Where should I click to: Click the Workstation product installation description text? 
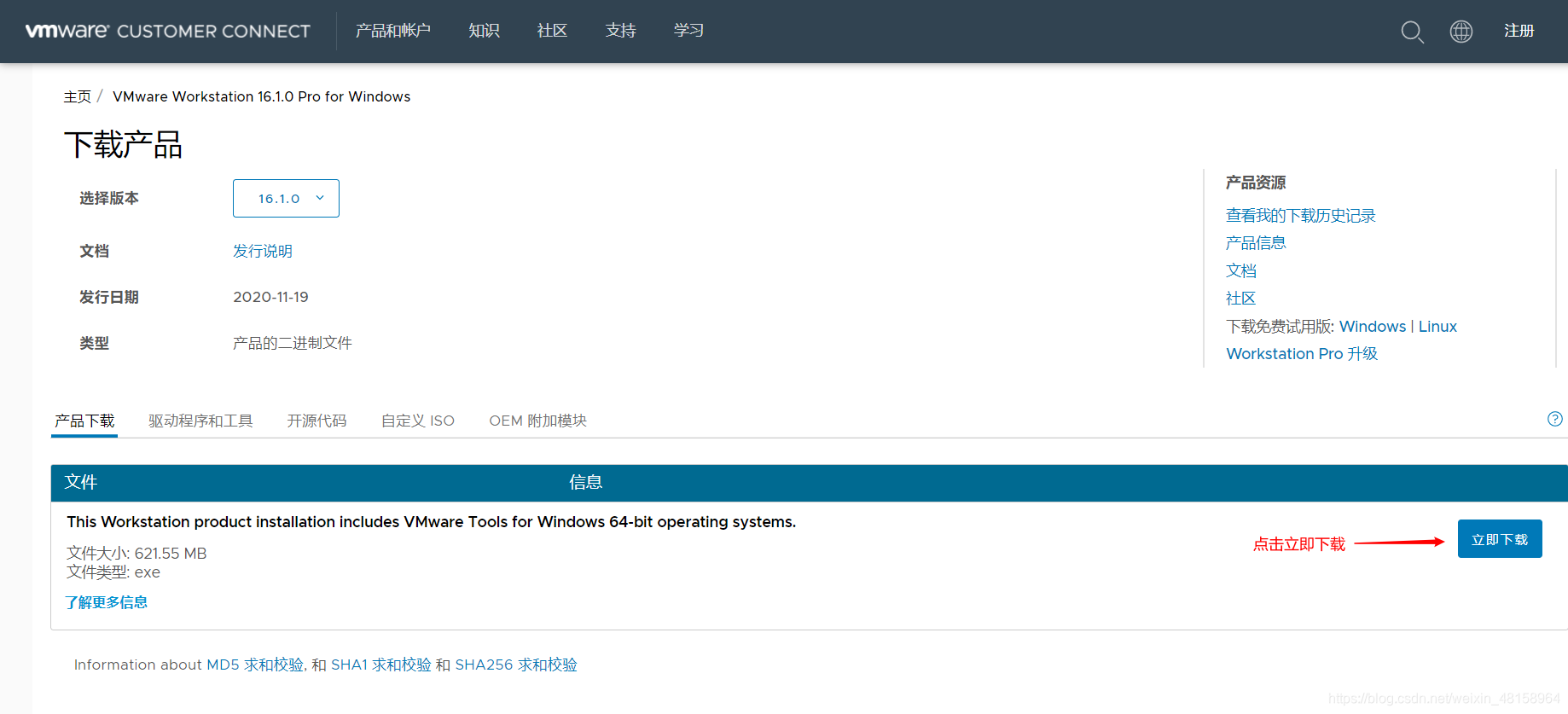[432, 521]
